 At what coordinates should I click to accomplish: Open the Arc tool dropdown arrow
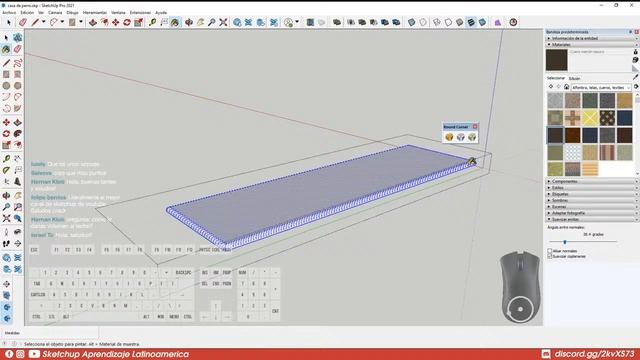[x=62, y=22]
